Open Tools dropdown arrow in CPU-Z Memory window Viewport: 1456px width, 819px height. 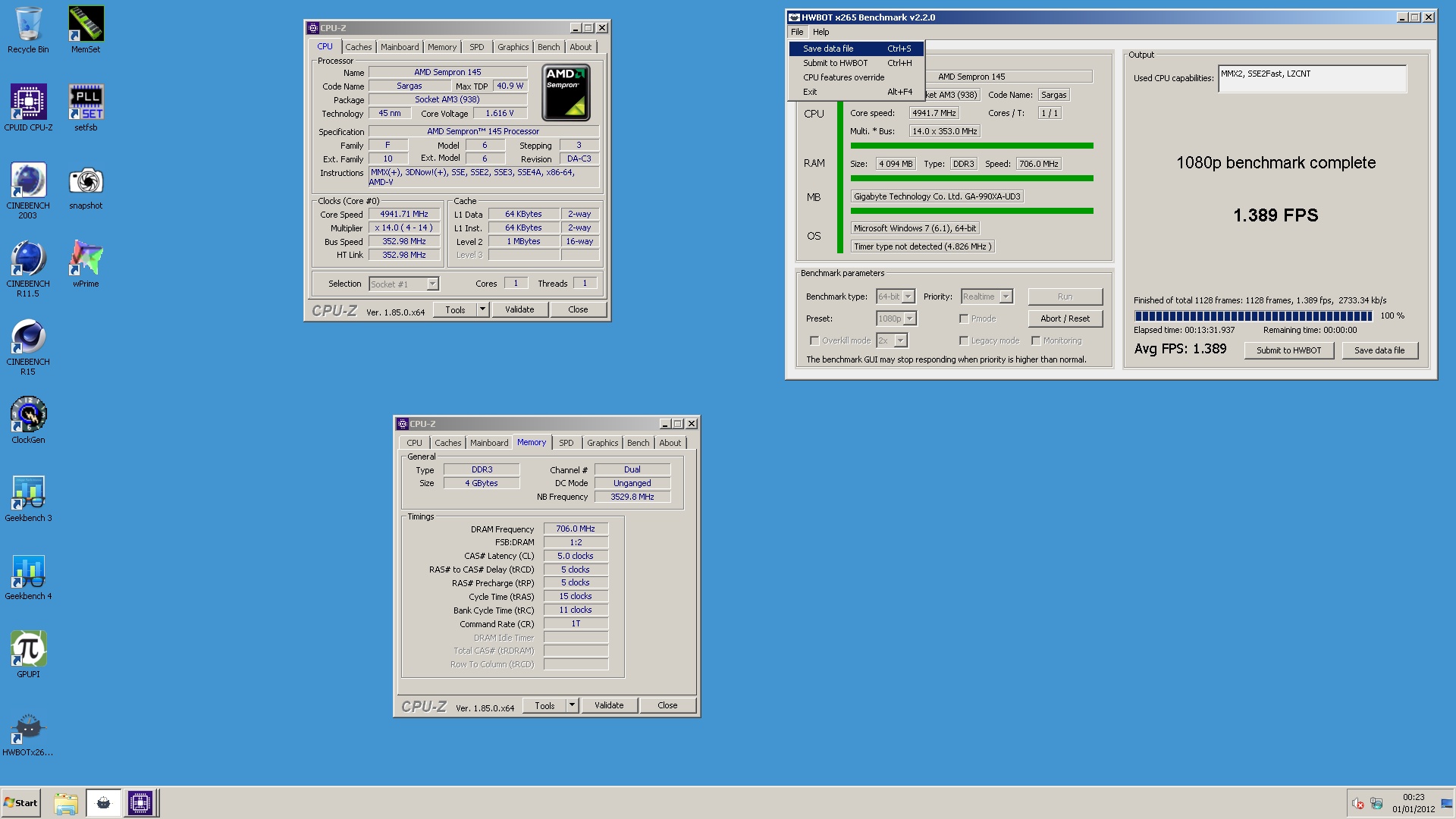[x=572, y=705]
